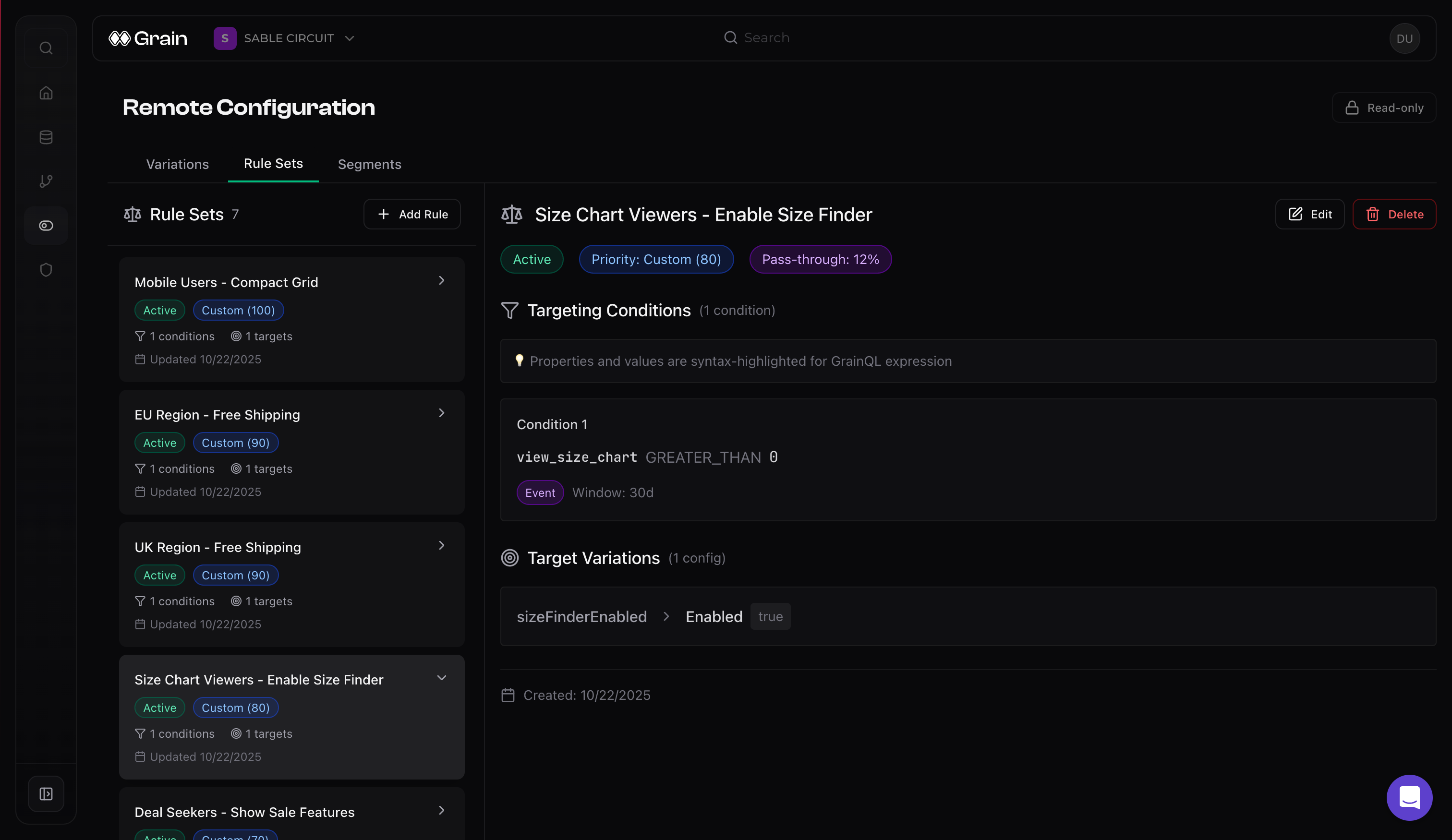Click the sidebar search icon
Image resolution: width=1452 pixels, height=840 pixels.
(46, 48)
